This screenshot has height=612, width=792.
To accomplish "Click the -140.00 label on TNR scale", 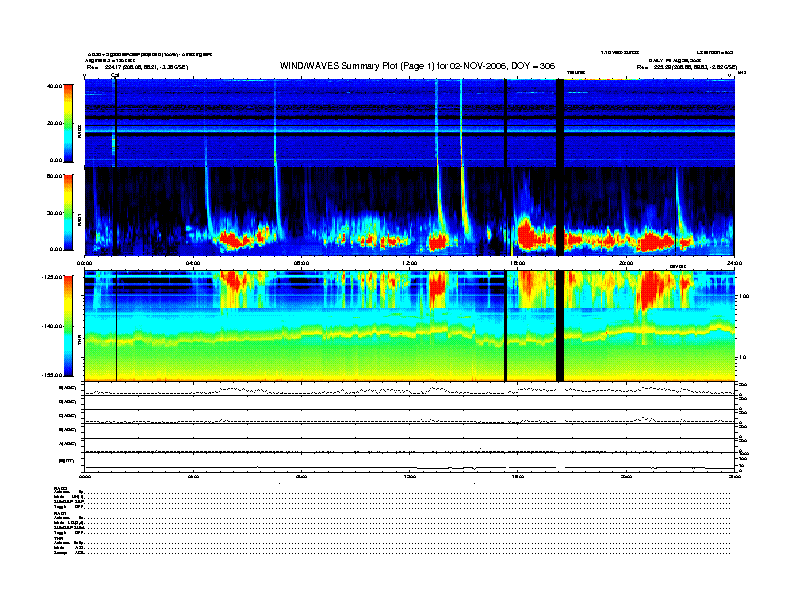I will 52,326.
